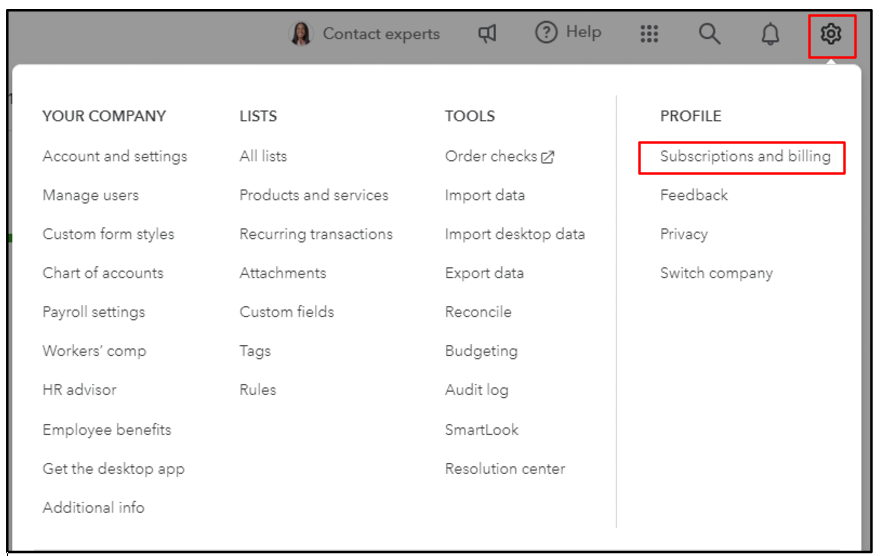This screenshot has height=556, width=883.
Task: Open Account and settings
Action: click(115, 156)
